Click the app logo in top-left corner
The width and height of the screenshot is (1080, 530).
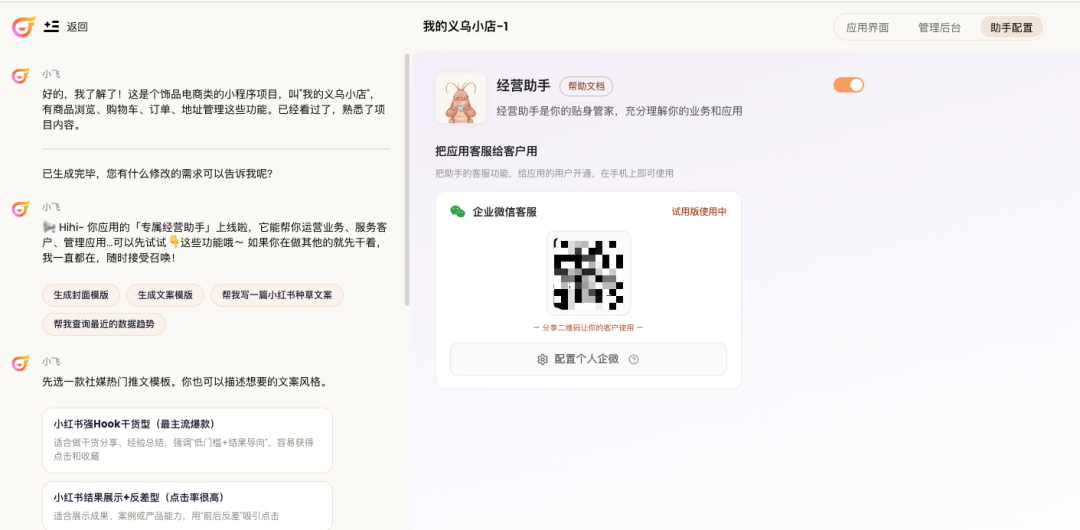click(23, 27)
